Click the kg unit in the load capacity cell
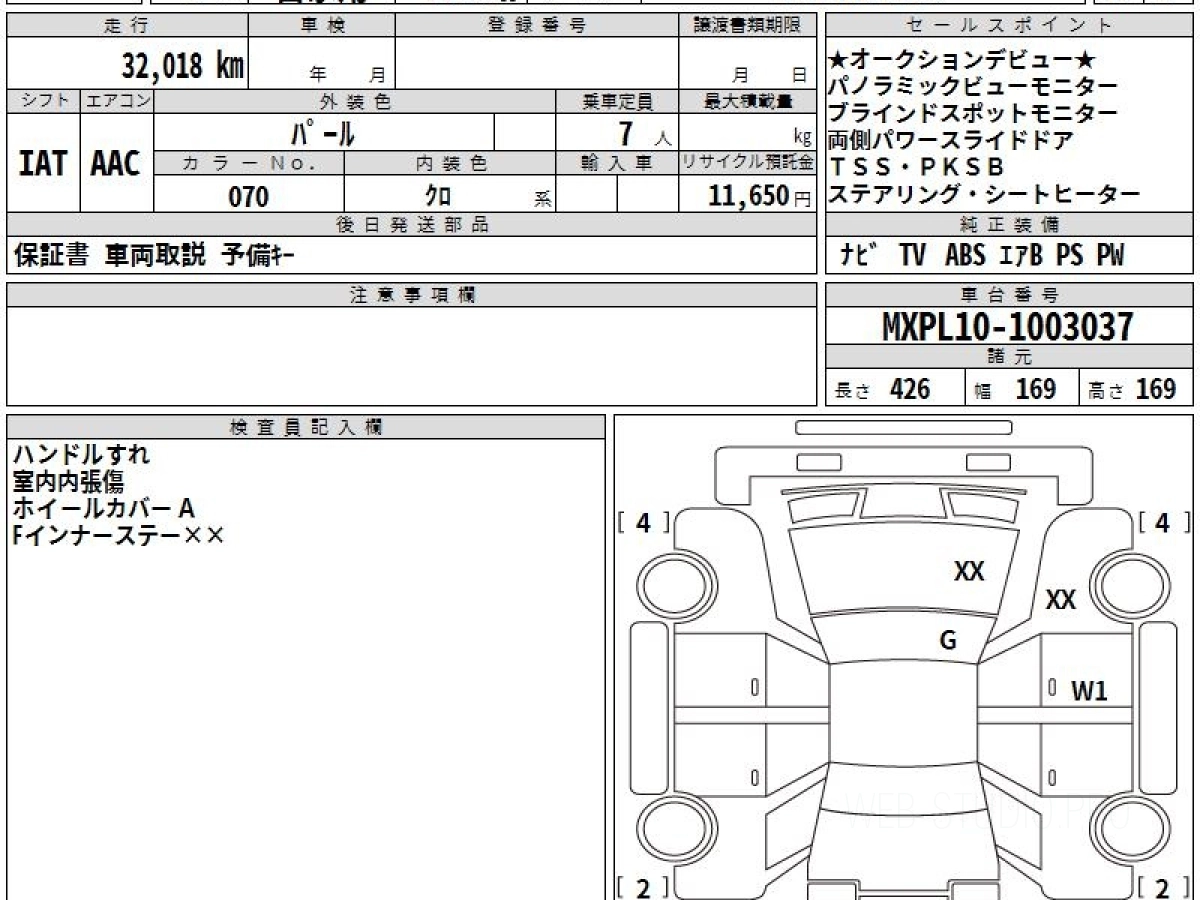1200x900 pixels. click(802, 138)
